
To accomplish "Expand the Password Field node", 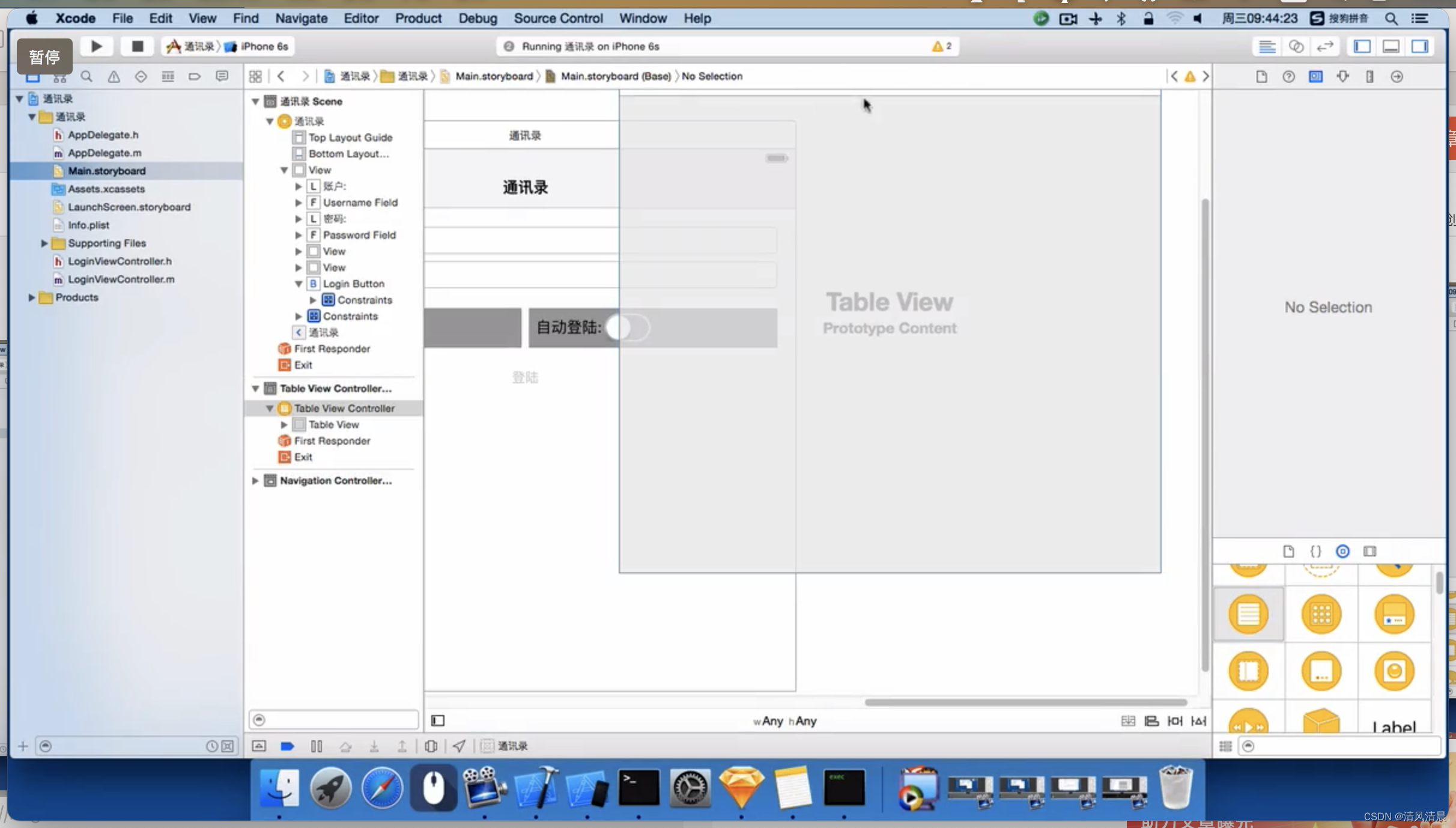I will (299, 235).
